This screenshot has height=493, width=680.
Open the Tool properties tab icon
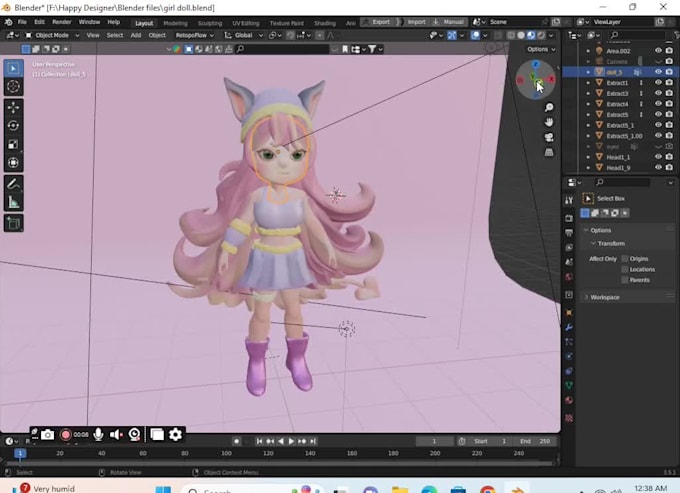tap(569, 200)
